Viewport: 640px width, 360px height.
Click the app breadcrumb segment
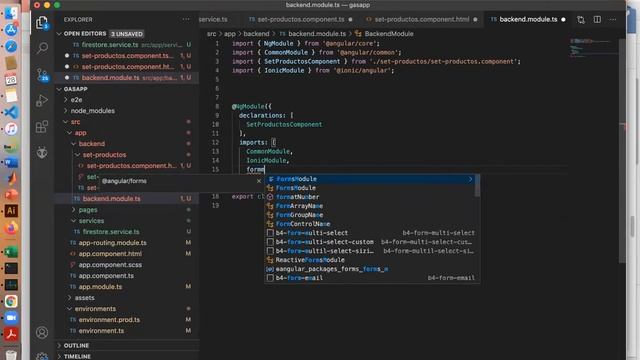pos(229,34)
